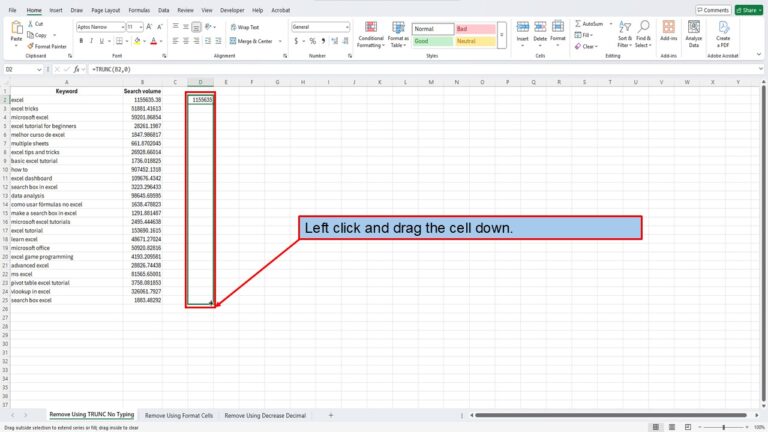Apply percent style
This screenshot has height=432, width=768.
[x=312, y=41]
